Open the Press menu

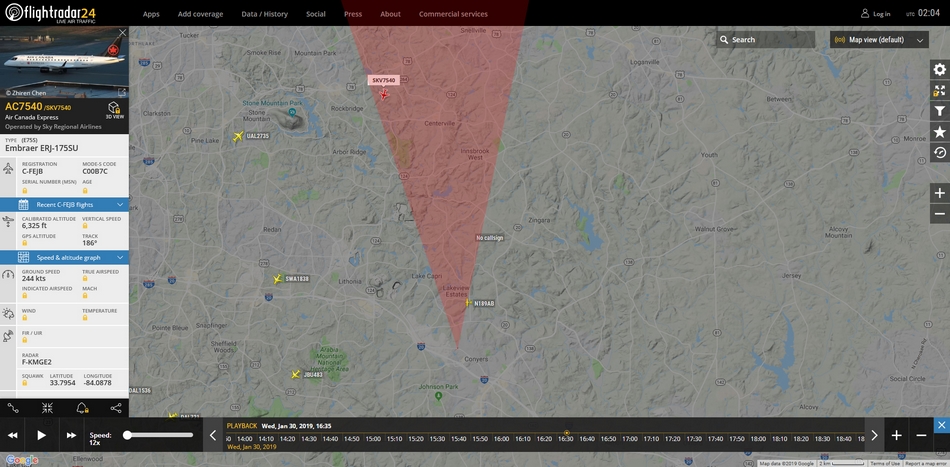pos(353,14)
